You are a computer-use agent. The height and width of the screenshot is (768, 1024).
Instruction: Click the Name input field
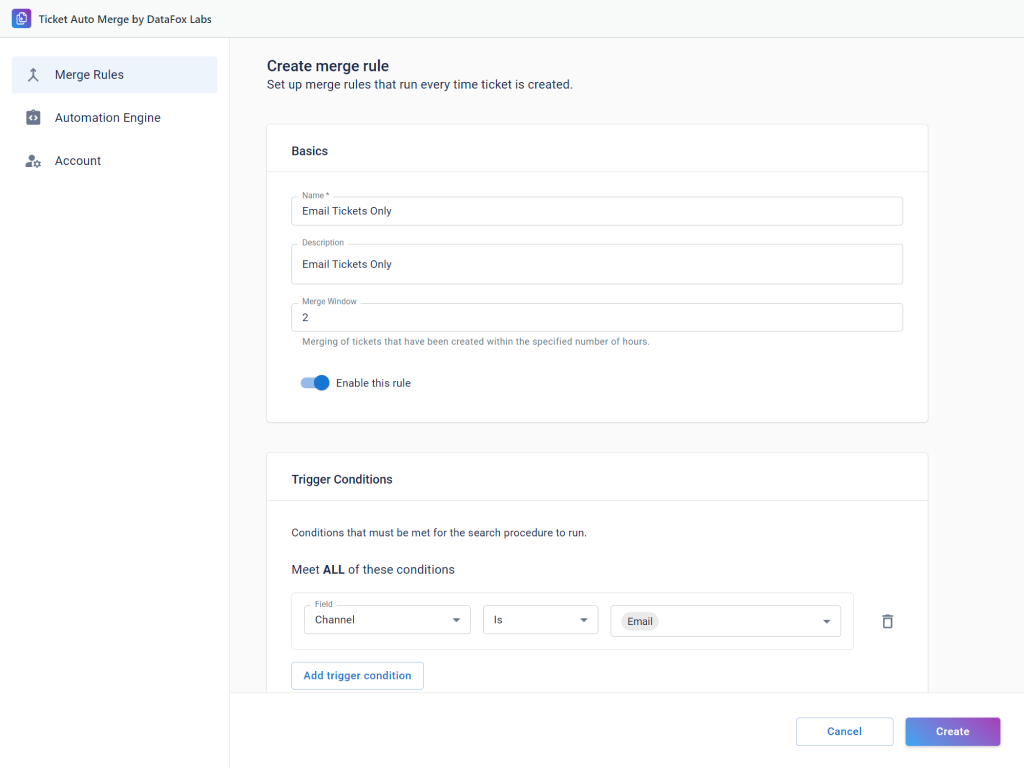point(596,211)
